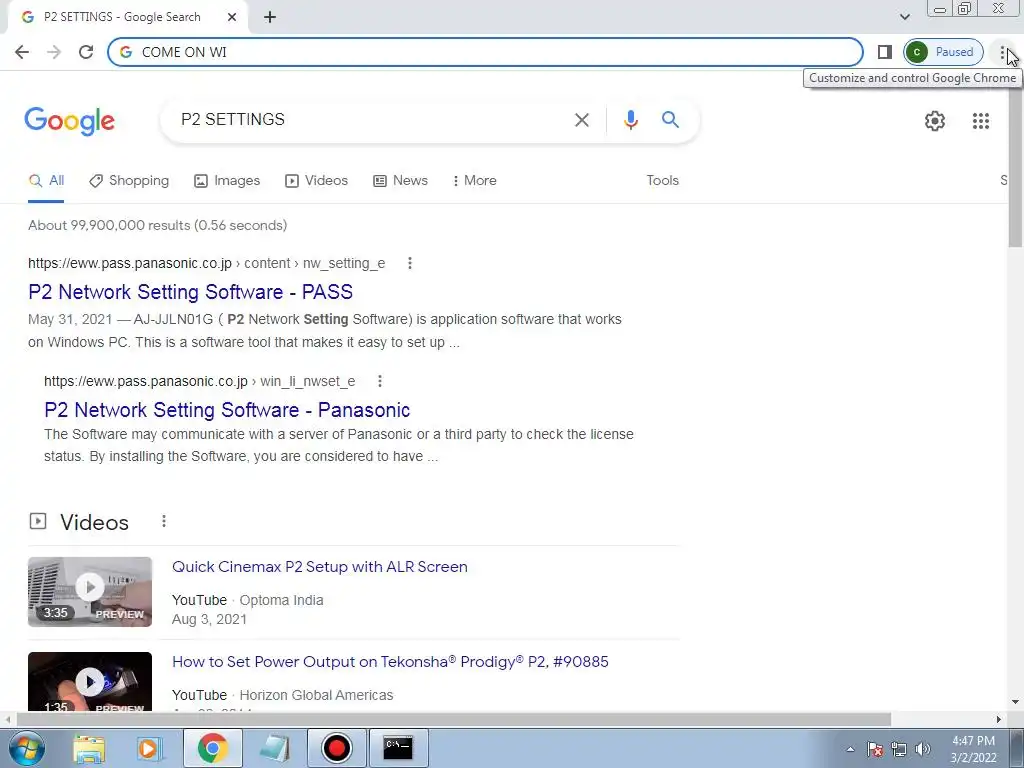1024x768 pixels.
Task: Expand the More search filters
Action: pyautogui.click(x=475, y=181)
